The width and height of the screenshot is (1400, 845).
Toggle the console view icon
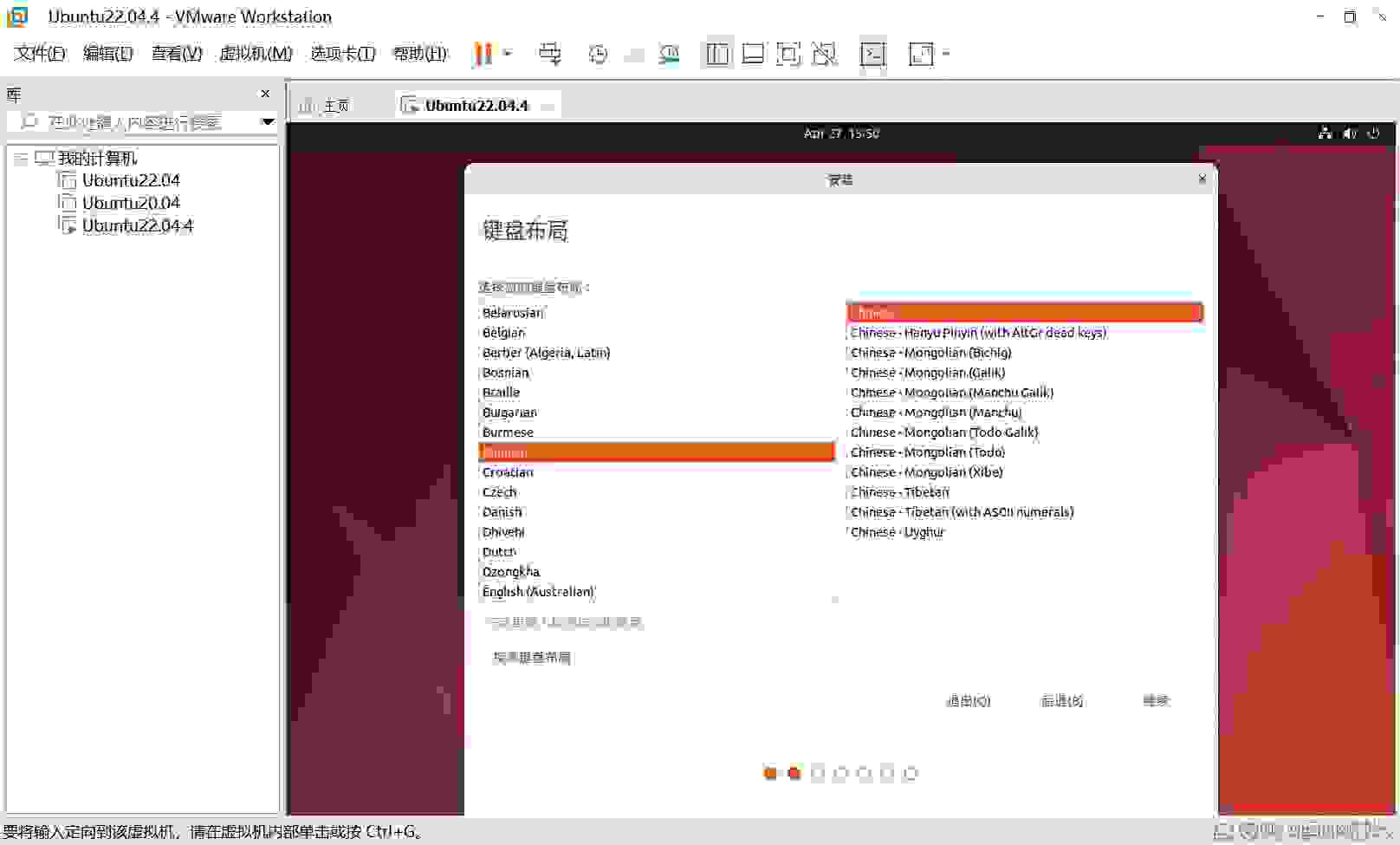872,54
